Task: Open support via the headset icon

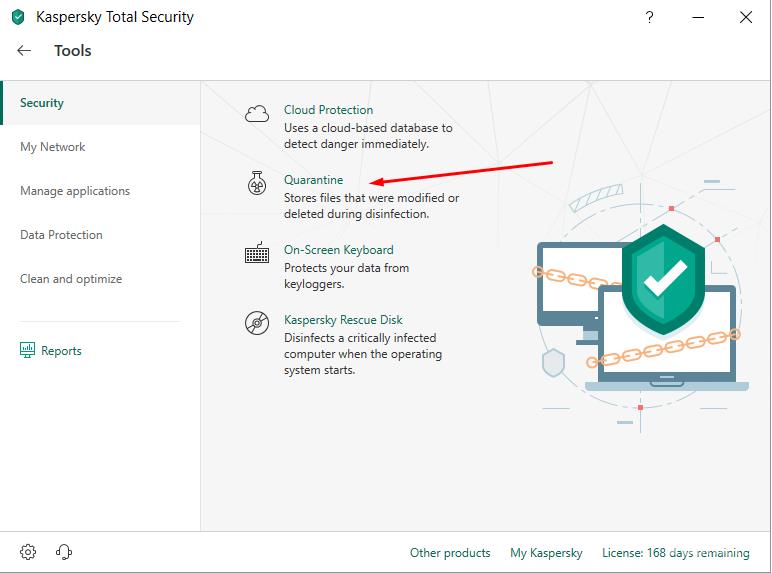Action: click(64, 552)
